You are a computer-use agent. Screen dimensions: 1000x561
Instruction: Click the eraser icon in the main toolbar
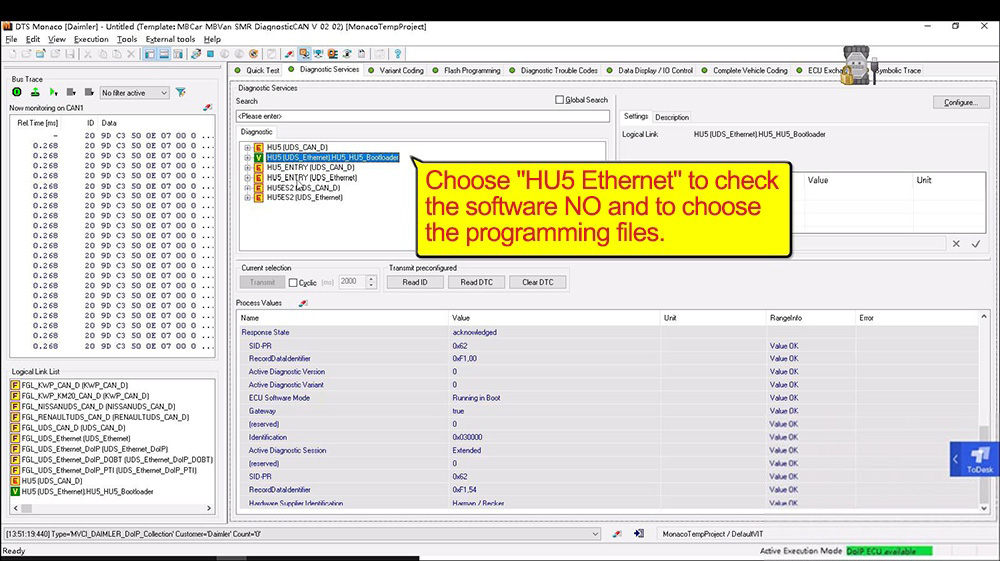pyautogui.click(x=290, y=54)
